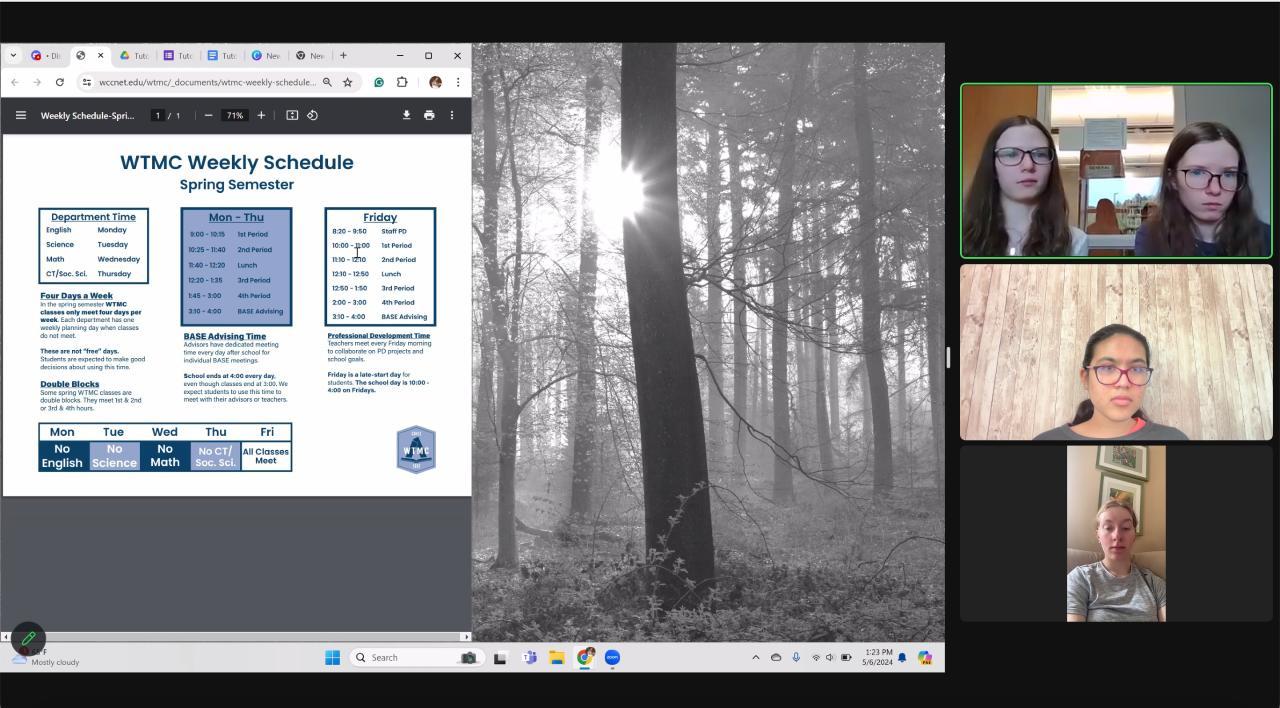
Task: Open the notifications bell icon
Action: (x=902, y=657)
